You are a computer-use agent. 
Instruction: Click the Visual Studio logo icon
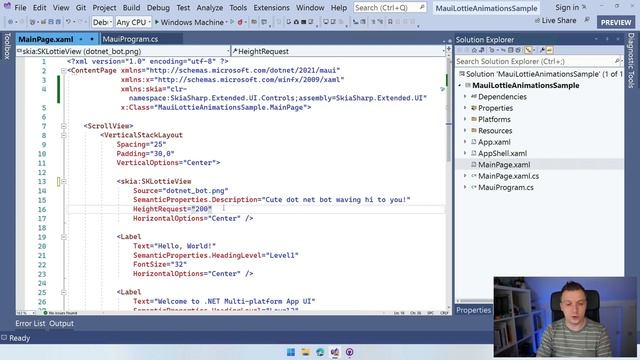coord(7,6)
